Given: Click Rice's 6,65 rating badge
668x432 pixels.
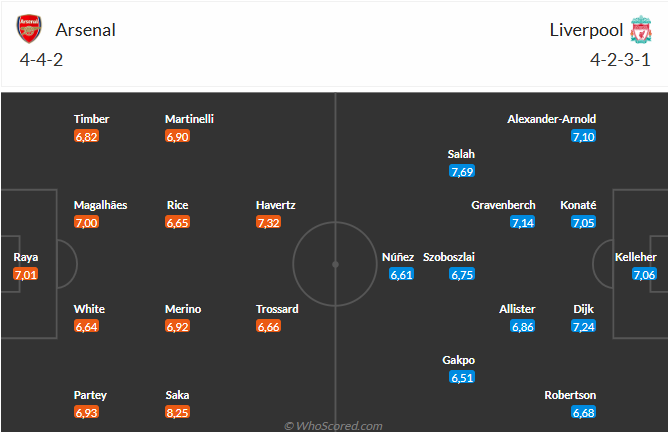Looking at the screenshot, I should click(x=178, y=222).
